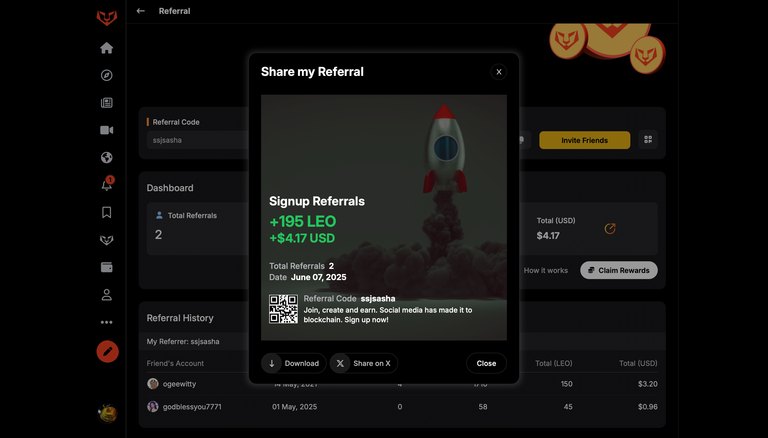Click the red pencil compose button
This screenshot has height=438, width=768.
point(107,352)
